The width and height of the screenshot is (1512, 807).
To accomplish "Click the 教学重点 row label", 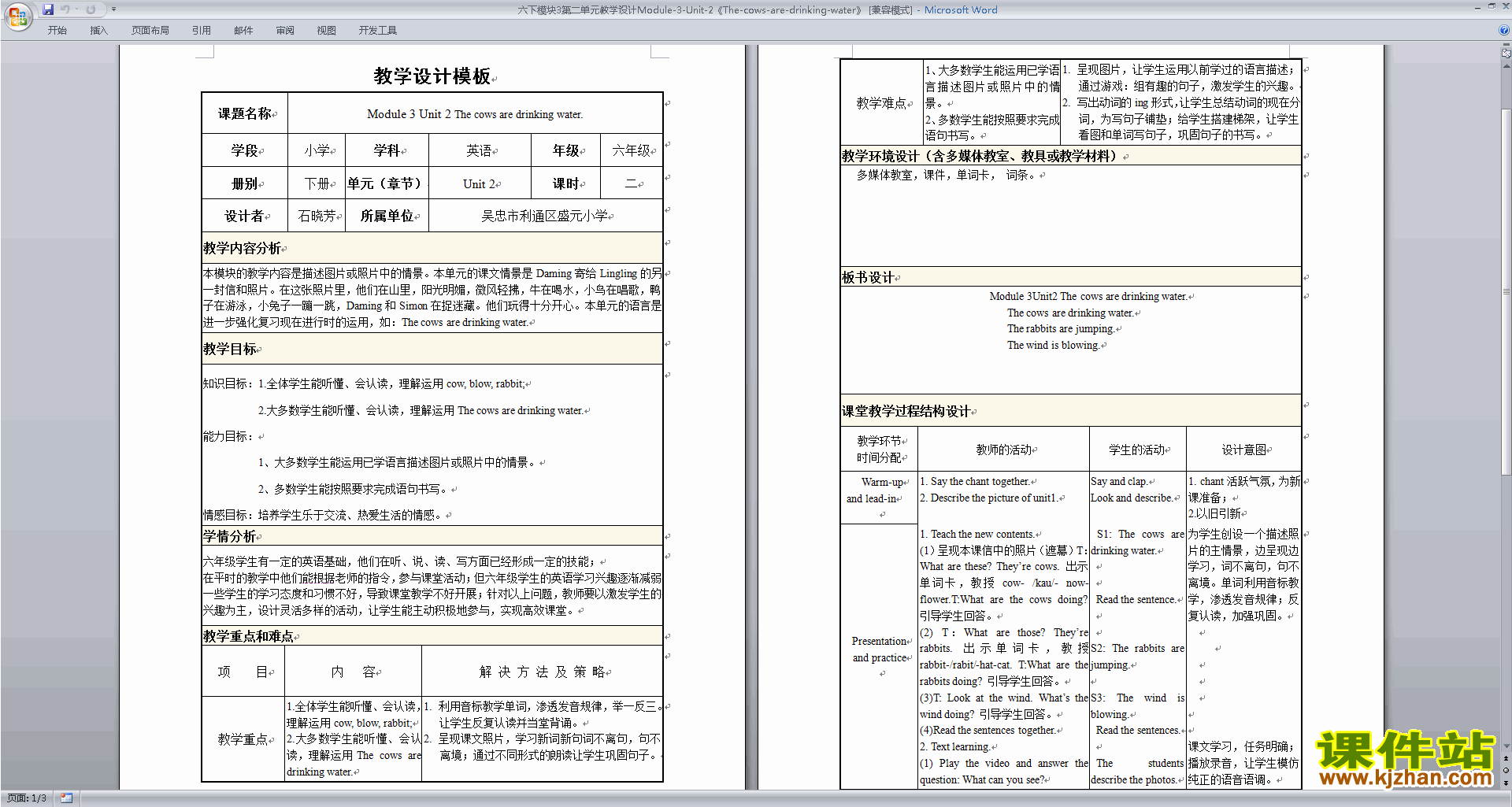I will coord(243,739).
